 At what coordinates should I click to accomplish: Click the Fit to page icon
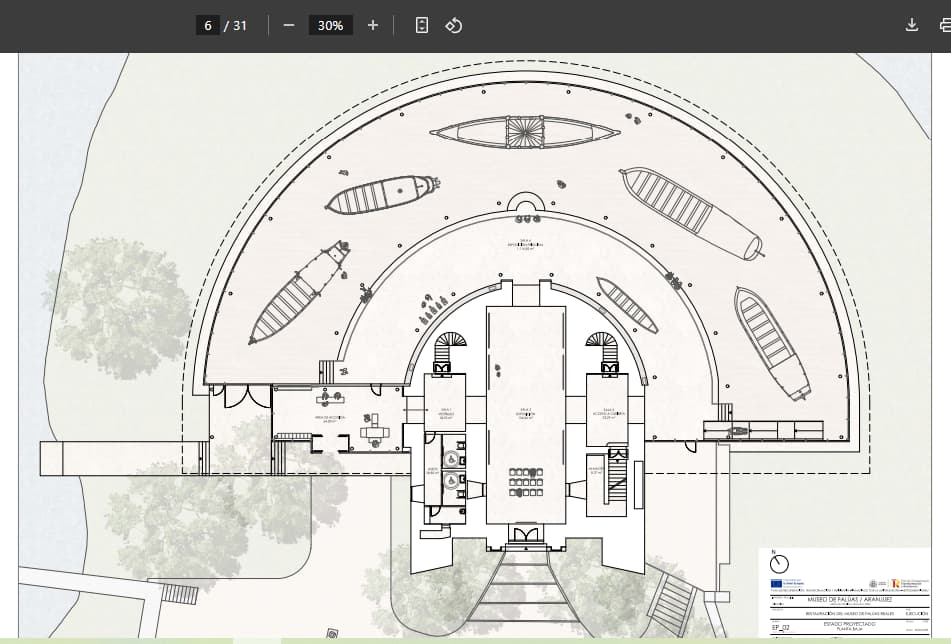[422, 25]
